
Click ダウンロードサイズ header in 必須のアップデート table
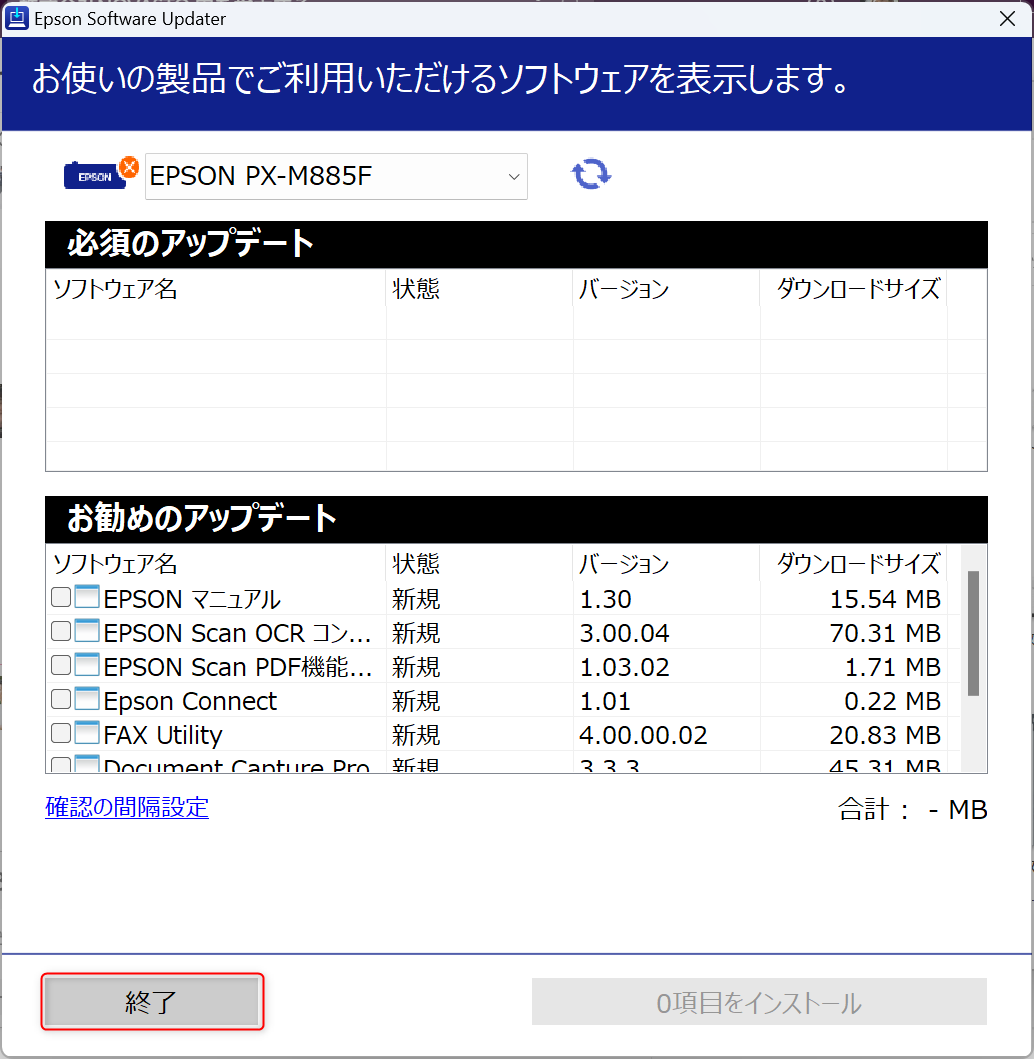pyautogui.click(x=858, y=289)
